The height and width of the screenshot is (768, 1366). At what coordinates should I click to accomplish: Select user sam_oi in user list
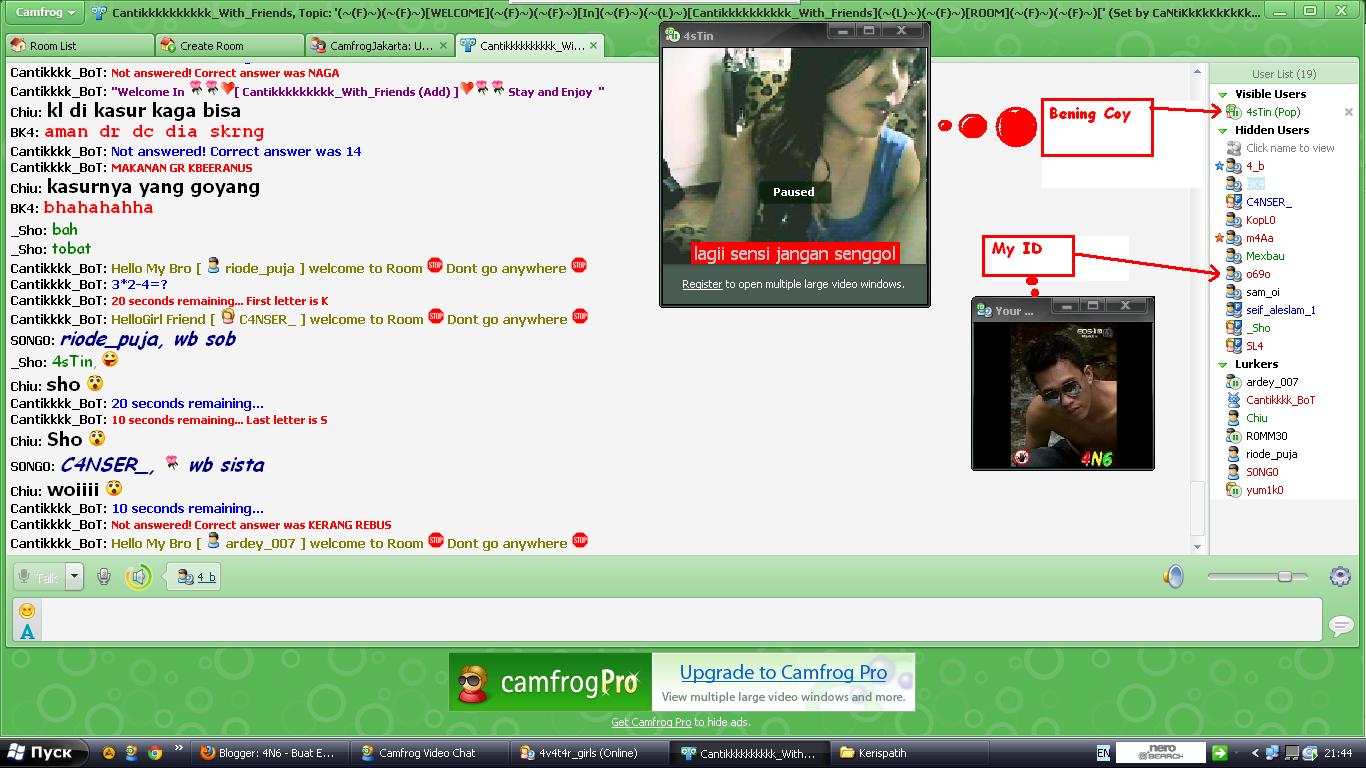tap(1262, 292)
